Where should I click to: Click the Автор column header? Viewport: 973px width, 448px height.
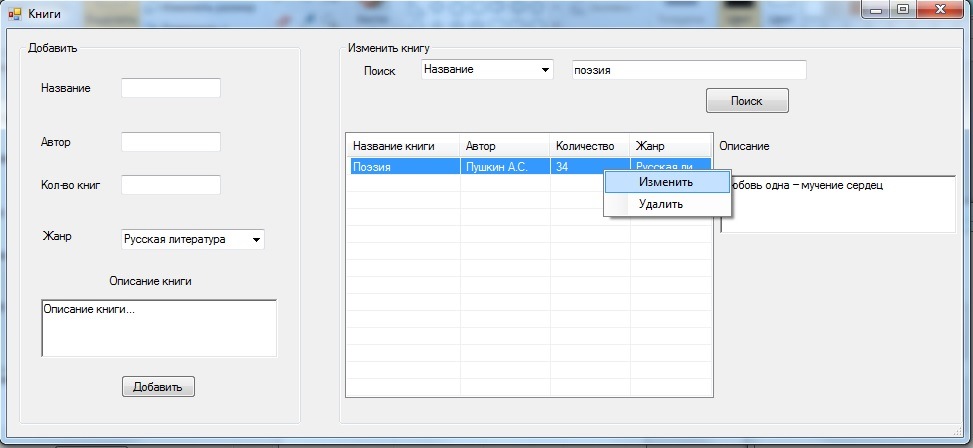504,146
